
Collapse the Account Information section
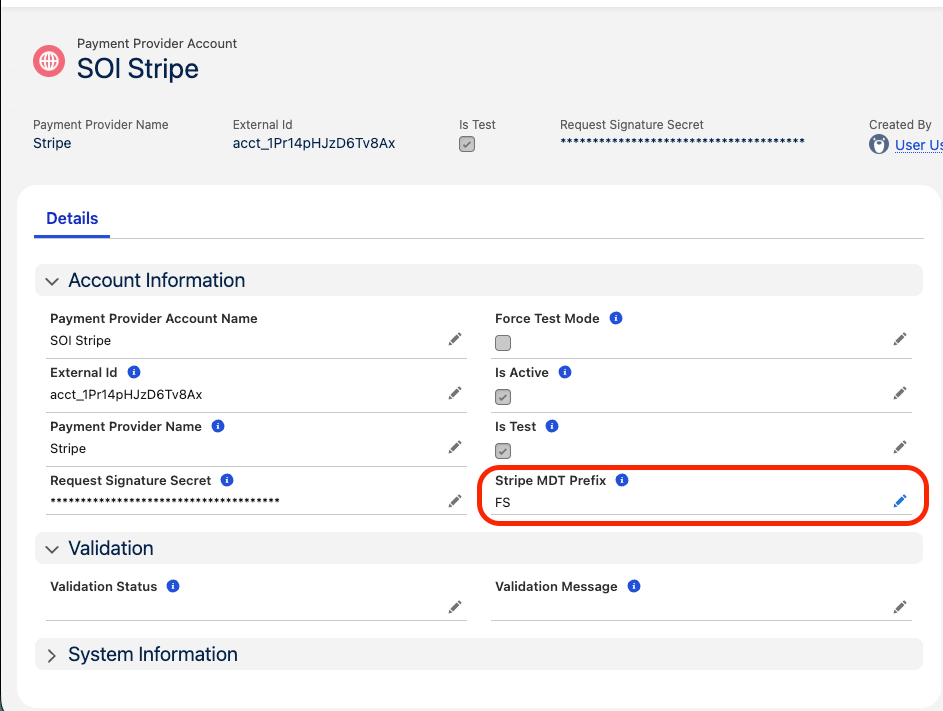pos(52,281)
